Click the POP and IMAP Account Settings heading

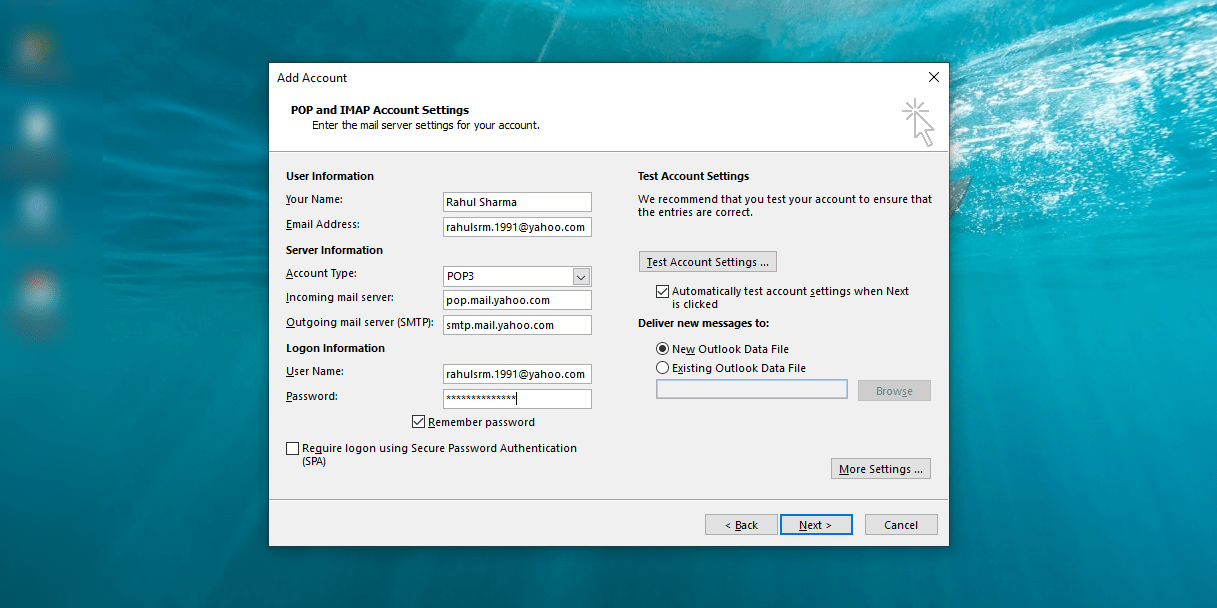(x=380, y=110)
